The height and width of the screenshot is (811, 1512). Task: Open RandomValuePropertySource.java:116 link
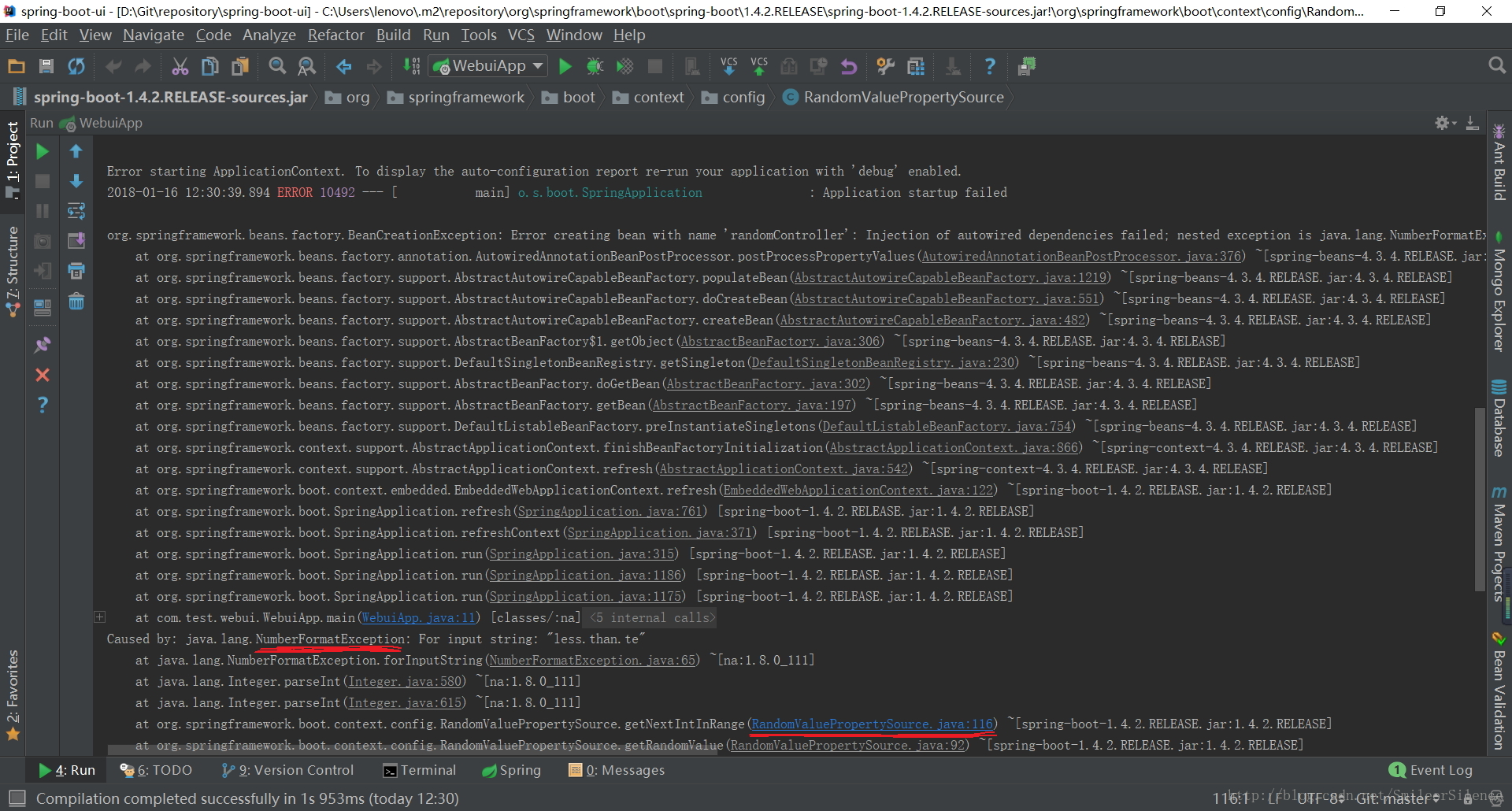point(873,724)
